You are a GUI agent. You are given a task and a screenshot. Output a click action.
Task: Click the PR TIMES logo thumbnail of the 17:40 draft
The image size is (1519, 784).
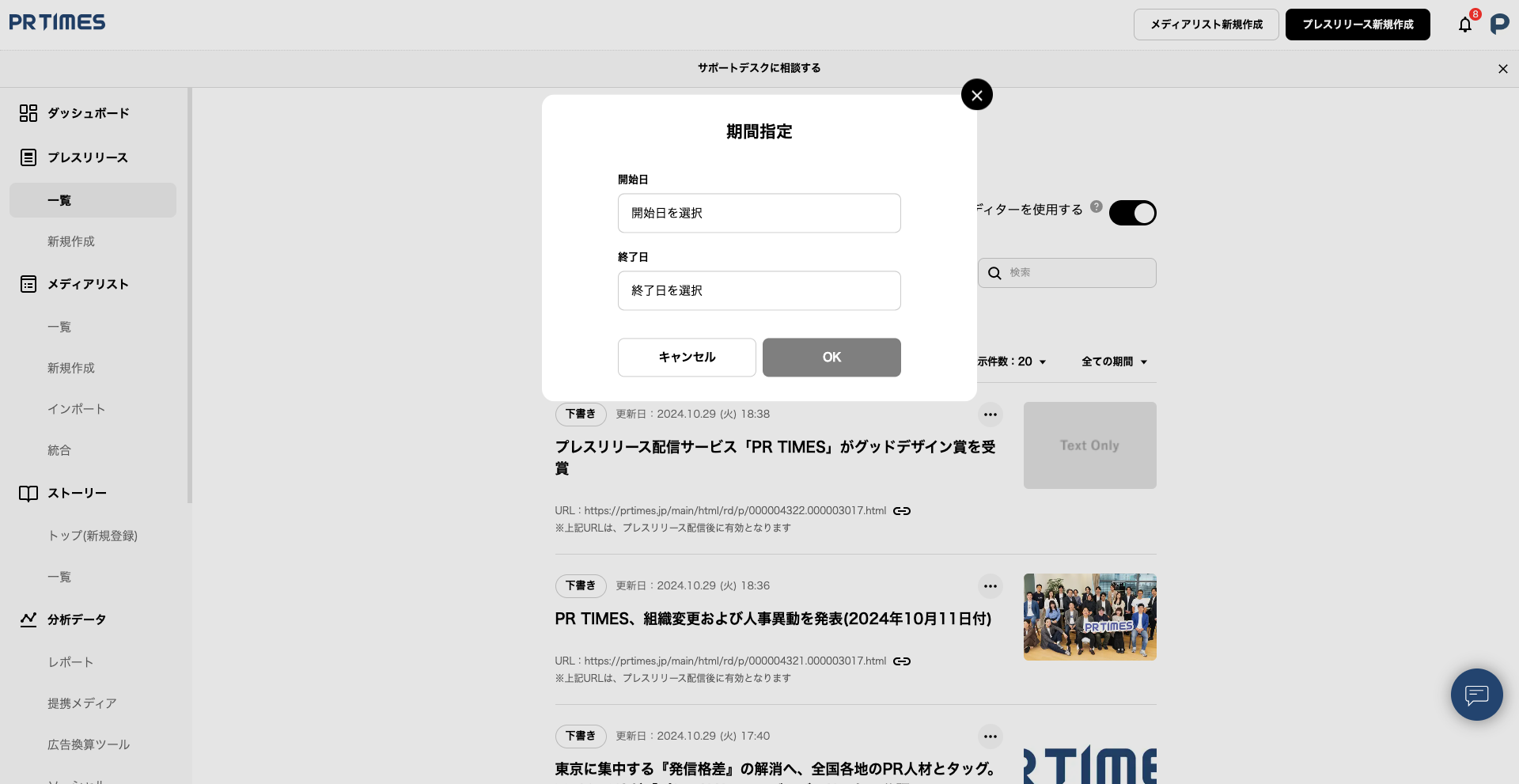click(1090, 763)
